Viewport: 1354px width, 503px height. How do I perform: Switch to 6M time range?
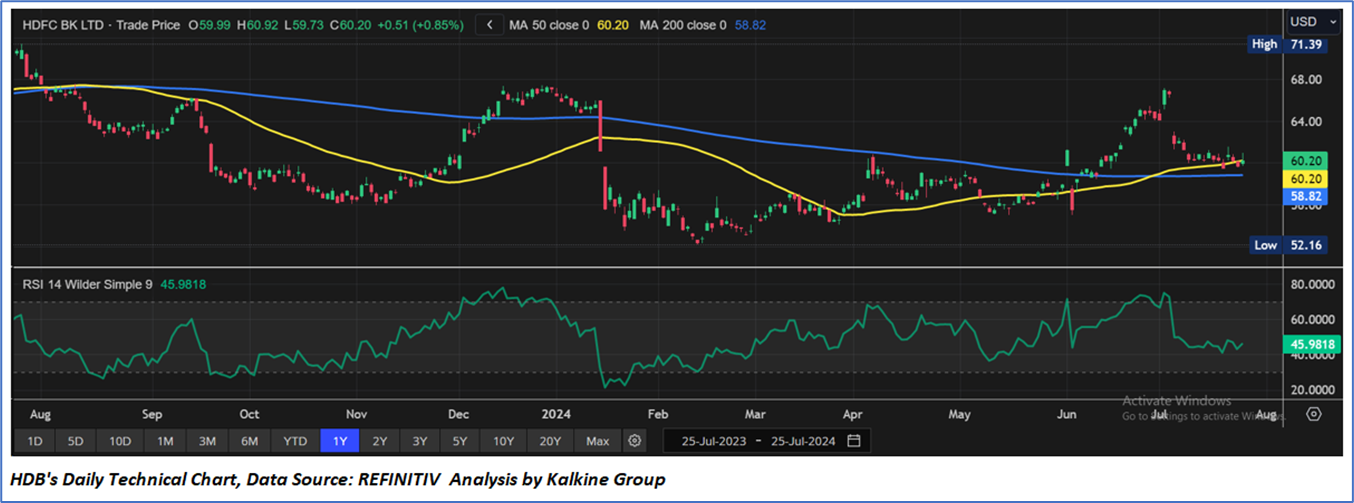(250, 441)
